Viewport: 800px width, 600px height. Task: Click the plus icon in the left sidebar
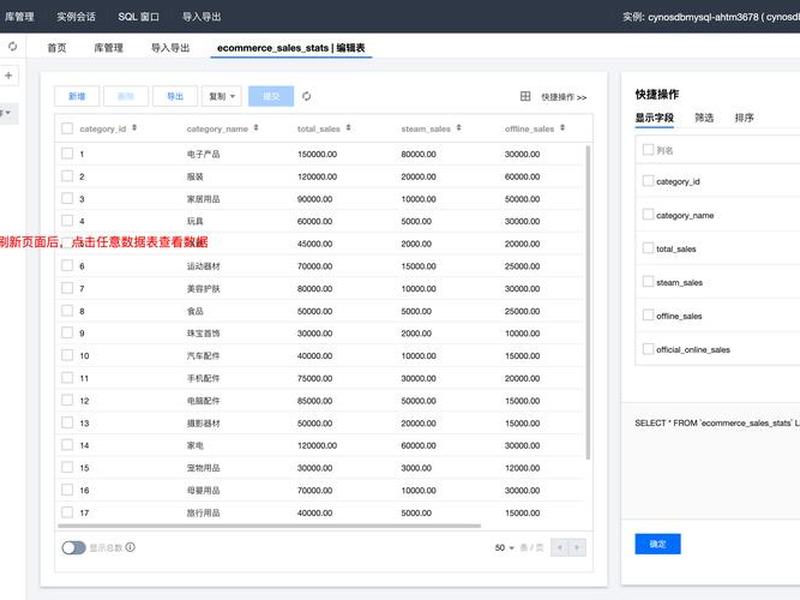tap(8, 76)
